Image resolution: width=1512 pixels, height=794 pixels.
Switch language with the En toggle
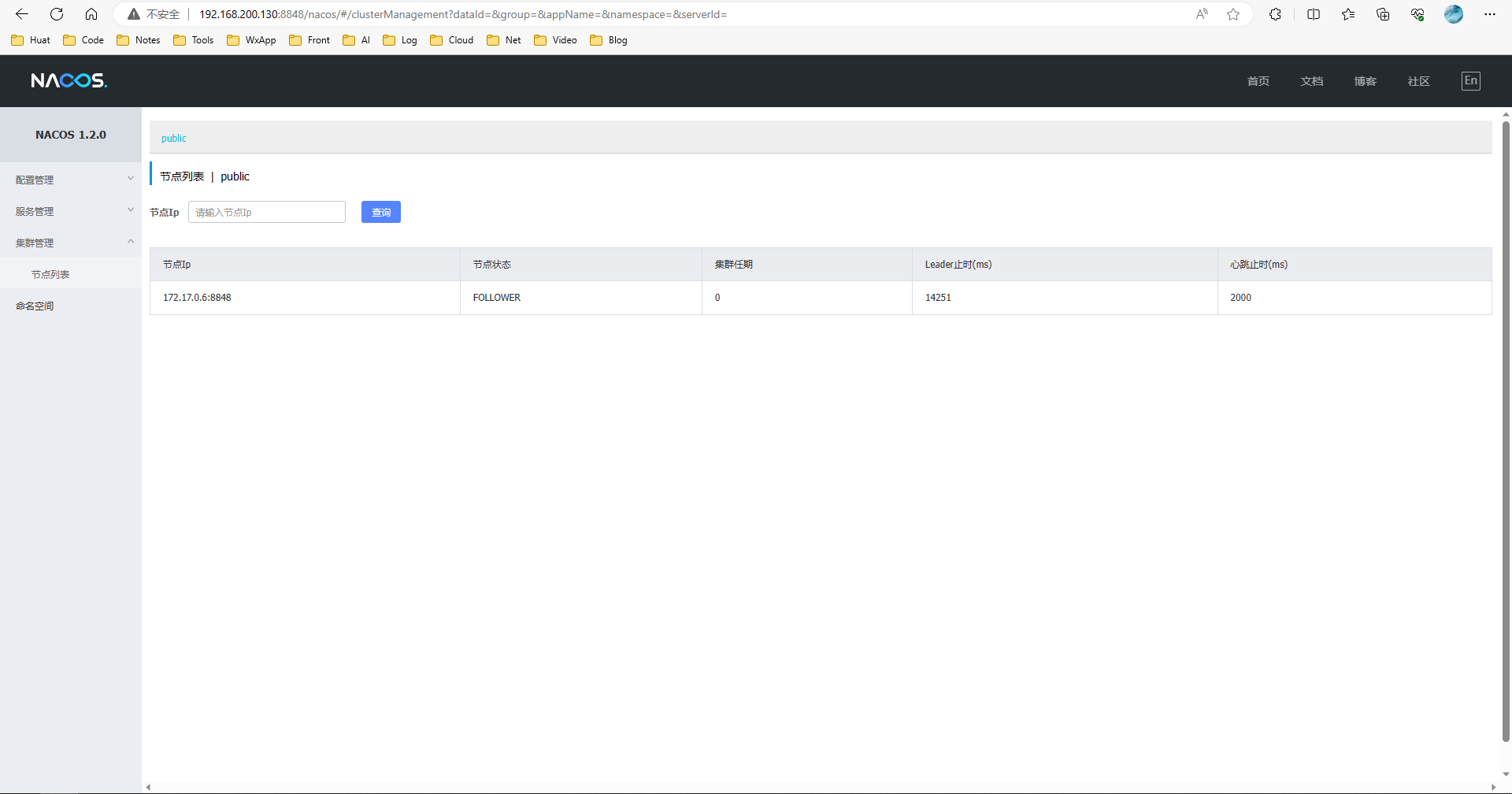coord(1470,81)
